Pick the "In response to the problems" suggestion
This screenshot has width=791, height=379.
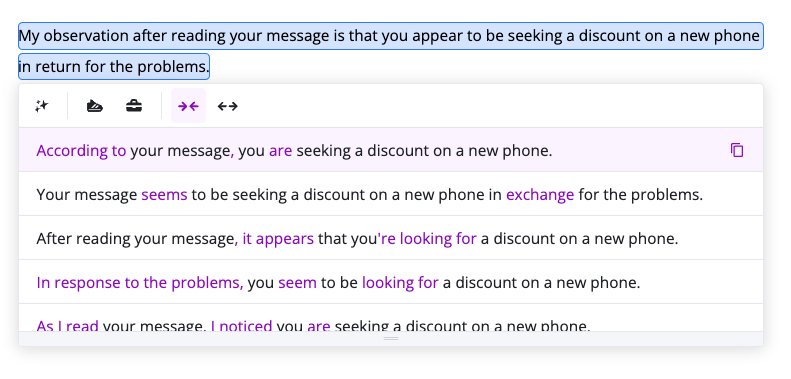coord(390,282)
